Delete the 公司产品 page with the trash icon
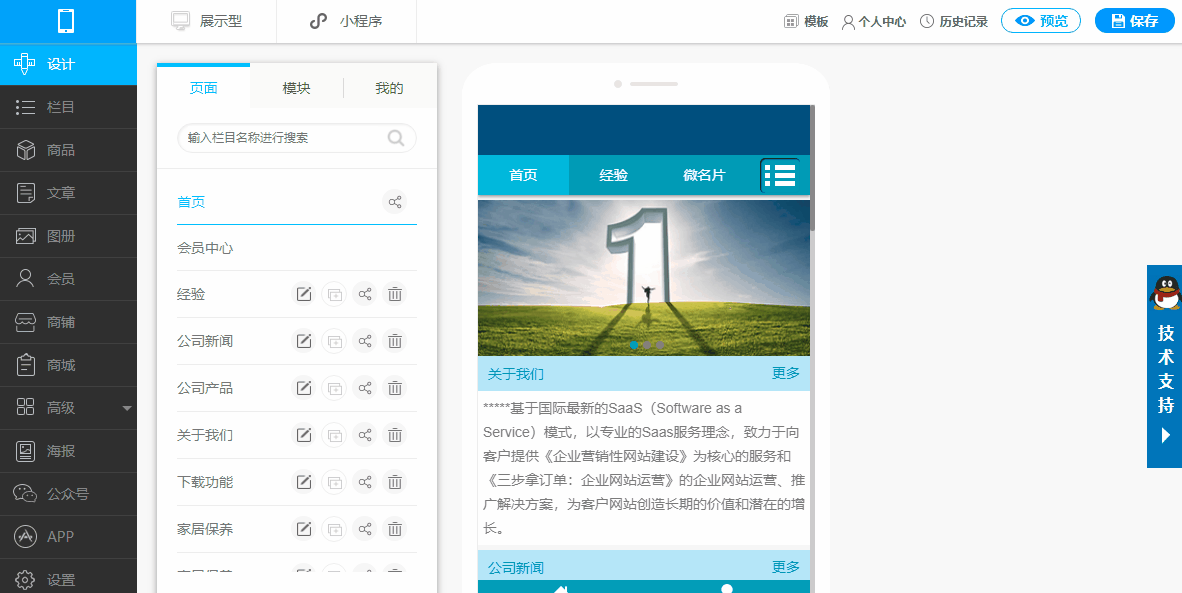 [x=394, y=388]
